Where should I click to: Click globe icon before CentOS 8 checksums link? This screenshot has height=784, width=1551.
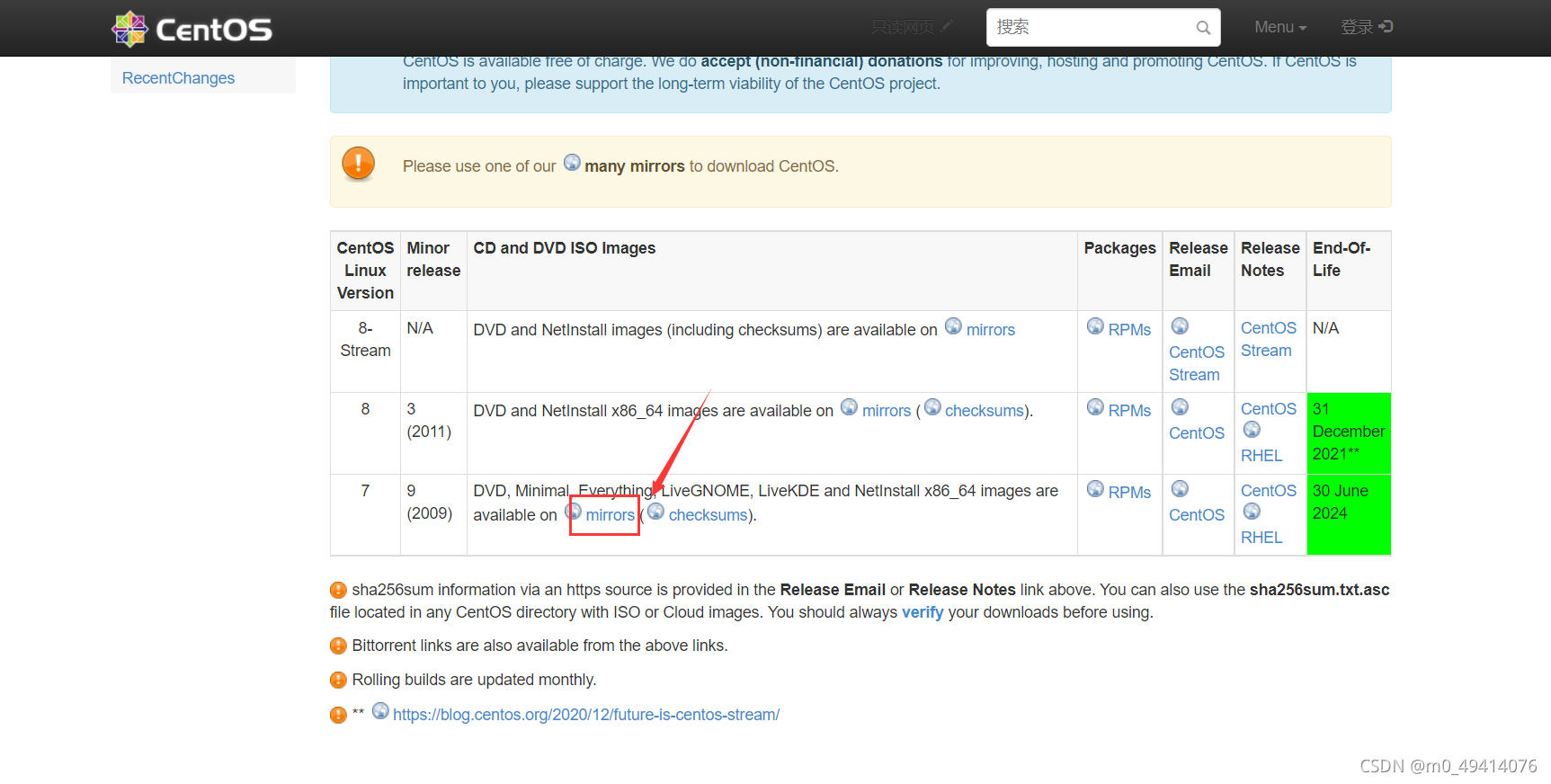[932, 407]
